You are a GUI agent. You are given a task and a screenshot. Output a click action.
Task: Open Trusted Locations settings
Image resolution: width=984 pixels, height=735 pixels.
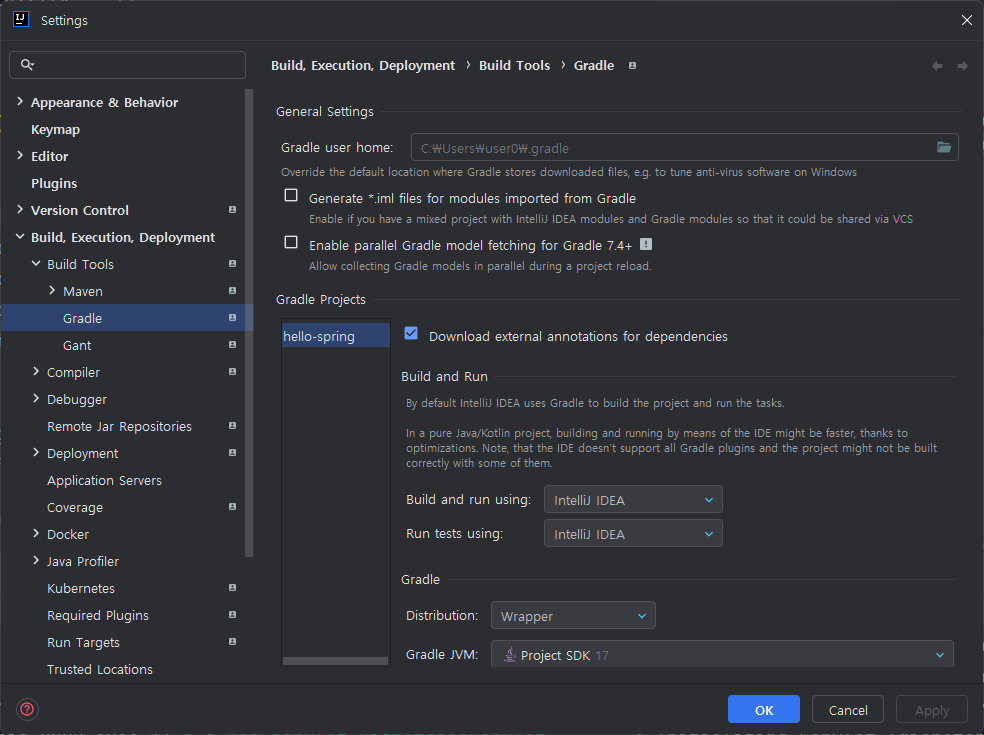click(100, 669)
